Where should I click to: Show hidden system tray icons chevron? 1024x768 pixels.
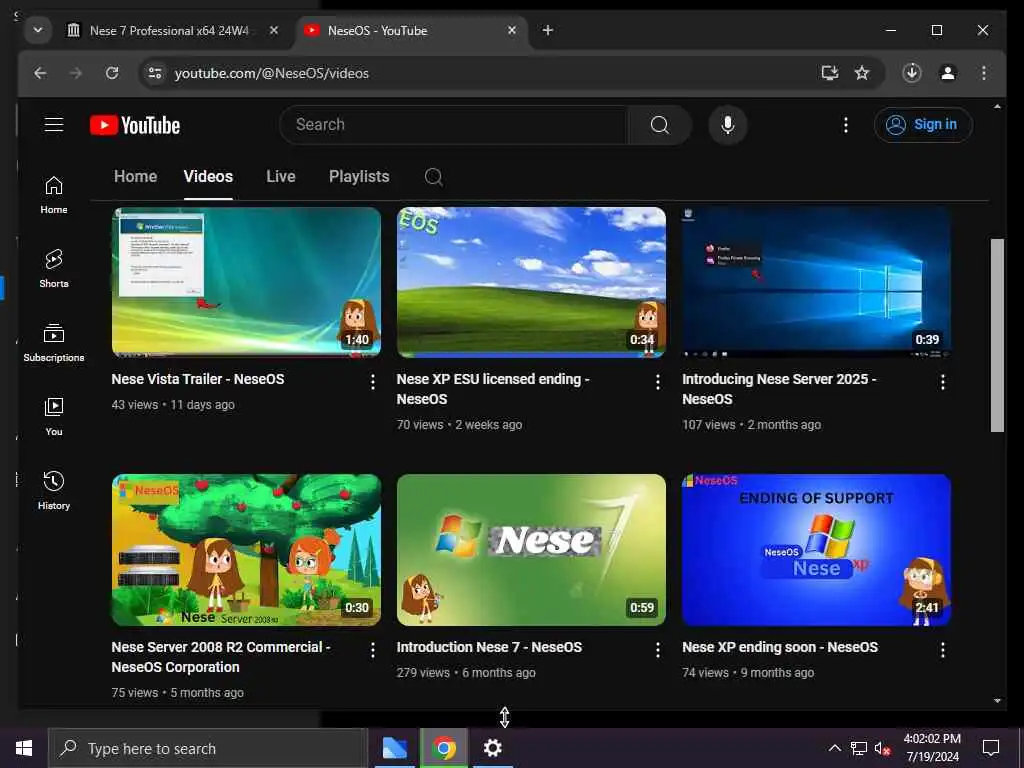pyautogui.click(x=835, y=748)
